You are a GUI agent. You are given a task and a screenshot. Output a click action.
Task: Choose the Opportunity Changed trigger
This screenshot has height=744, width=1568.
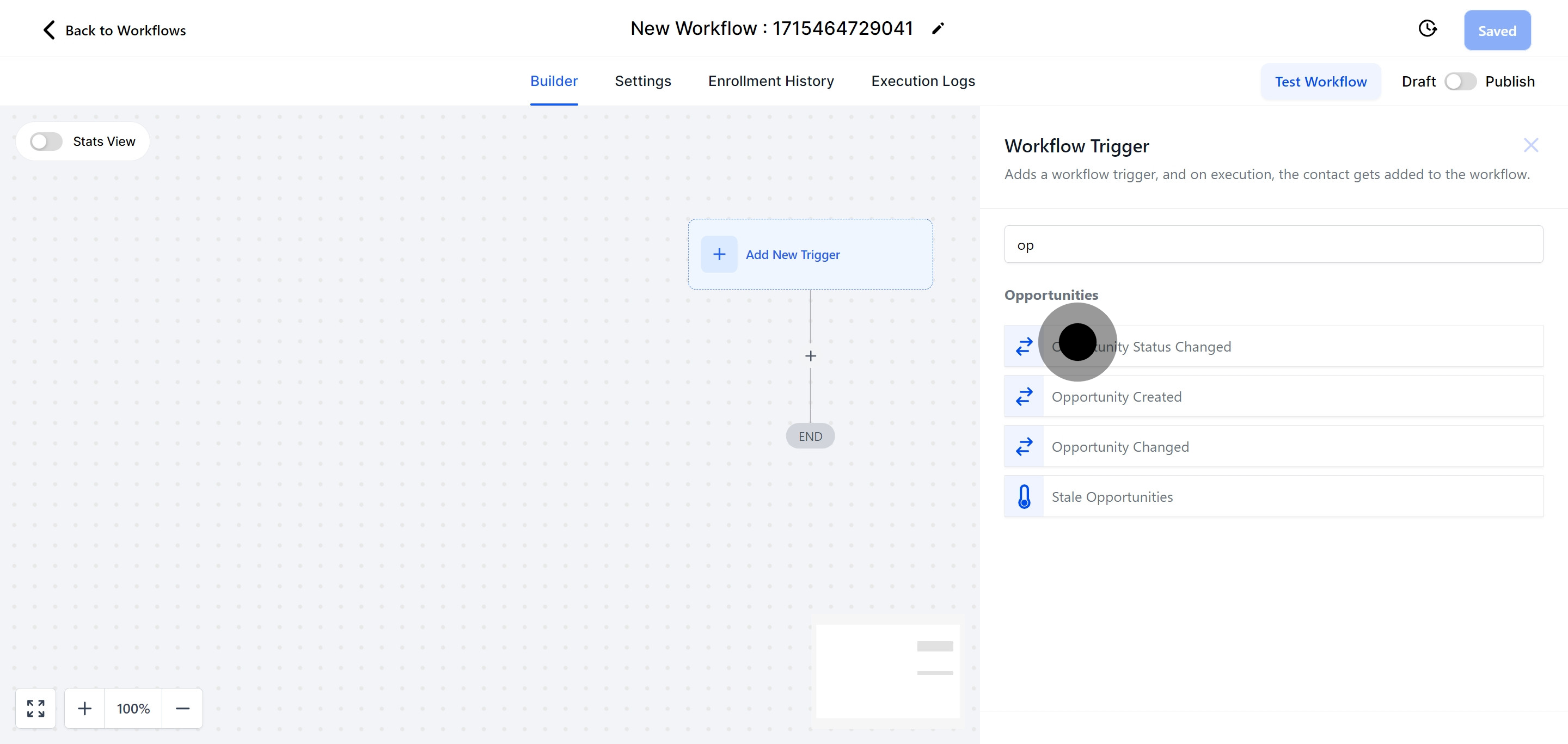[x=1120, y=446]
